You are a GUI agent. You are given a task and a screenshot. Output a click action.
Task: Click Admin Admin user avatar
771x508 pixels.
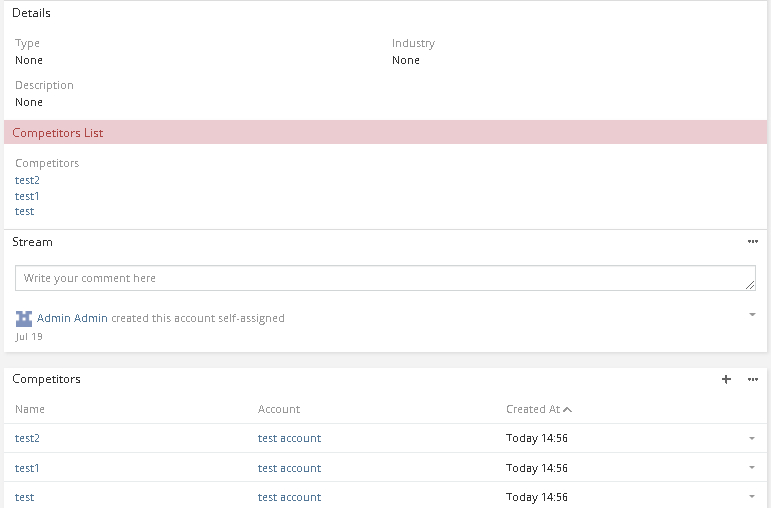coord(24,318)
